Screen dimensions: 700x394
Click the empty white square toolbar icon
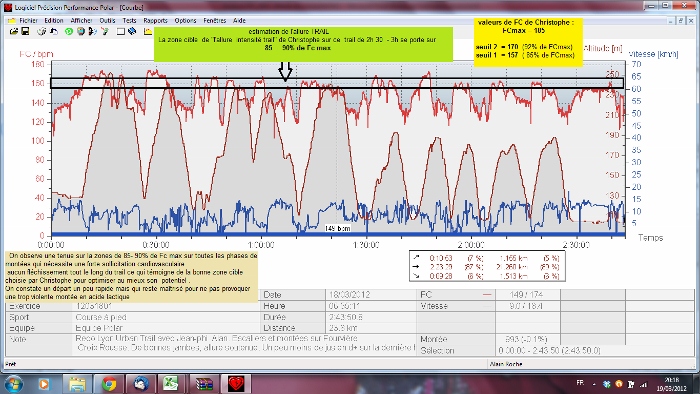pos(121,31)
